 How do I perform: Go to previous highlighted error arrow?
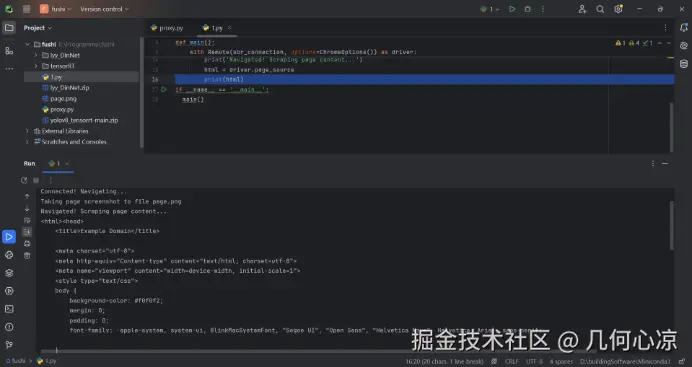point(659,43)
